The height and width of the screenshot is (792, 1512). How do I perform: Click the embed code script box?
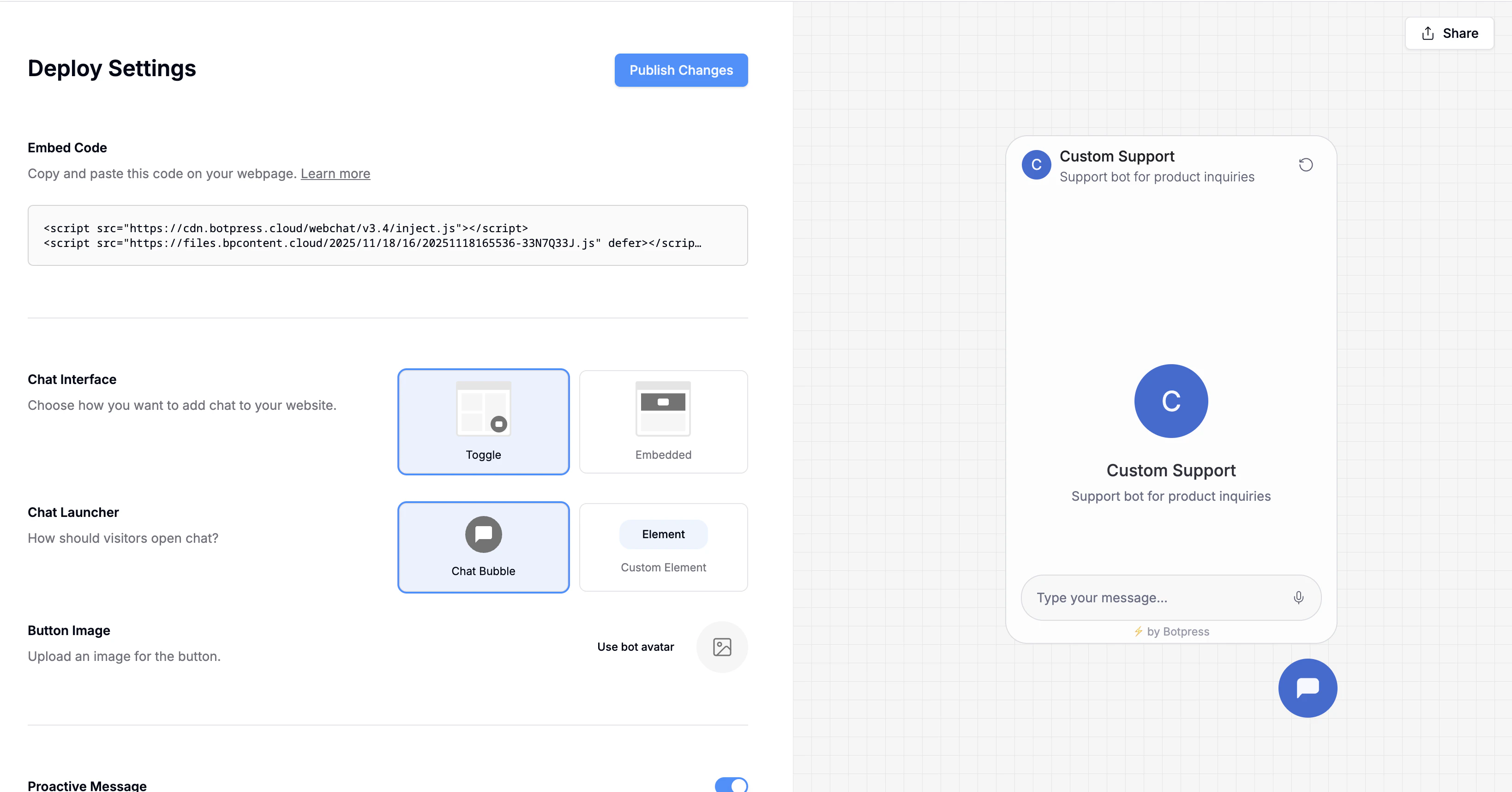(387, 235)
